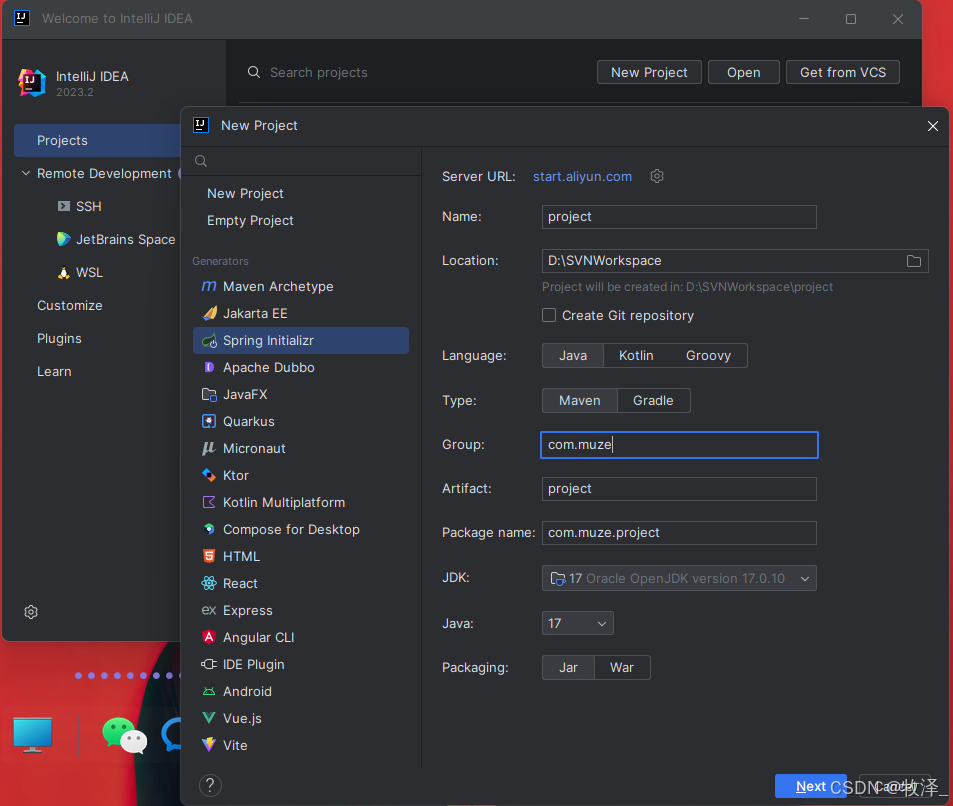Click the React atom icon
Screen dimensions: 953x806
click(209, 584)
